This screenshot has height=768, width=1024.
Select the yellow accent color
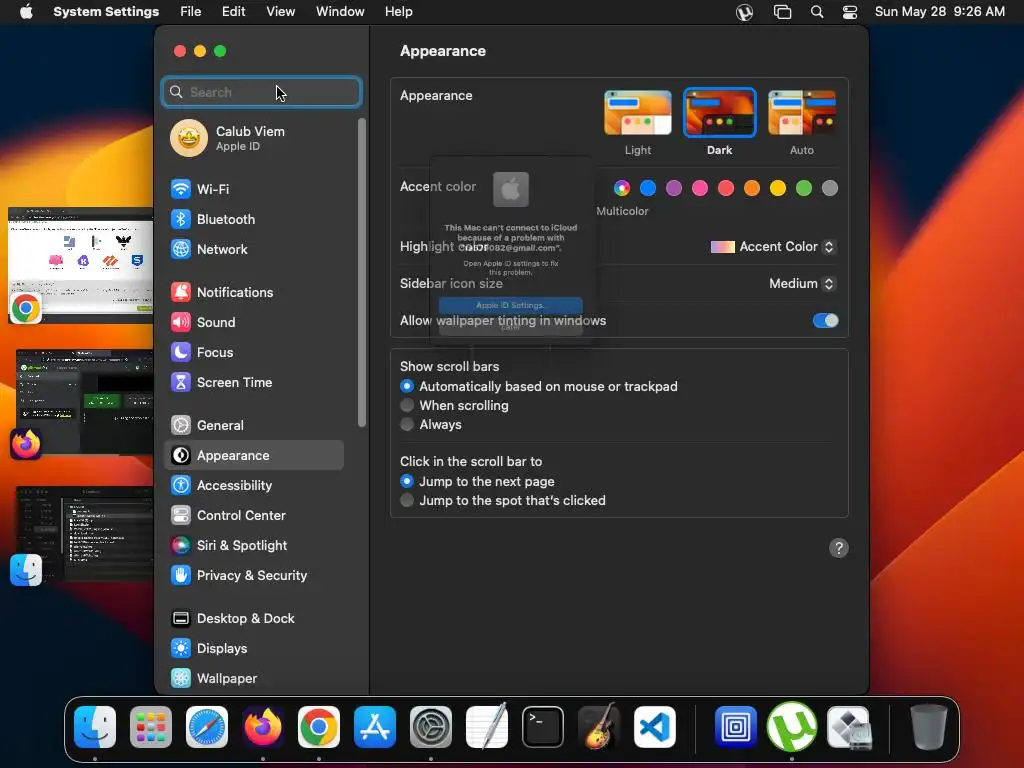coord(778,188)
